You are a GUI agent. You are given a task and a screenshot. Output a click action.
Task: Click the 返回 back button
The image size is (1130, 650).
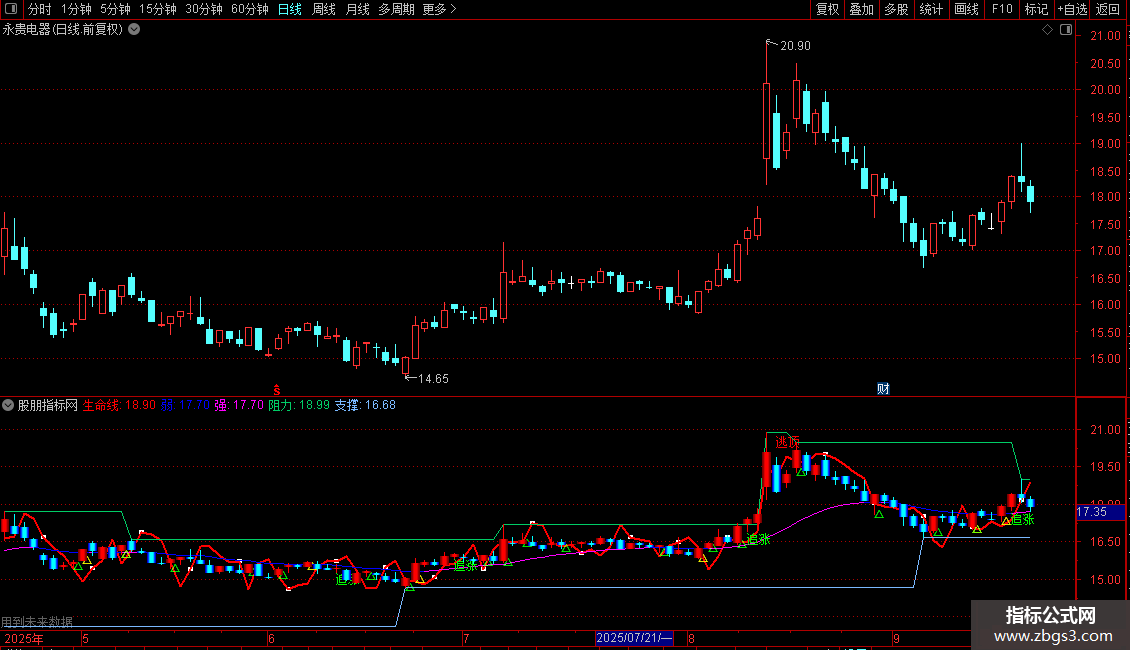1108,9
